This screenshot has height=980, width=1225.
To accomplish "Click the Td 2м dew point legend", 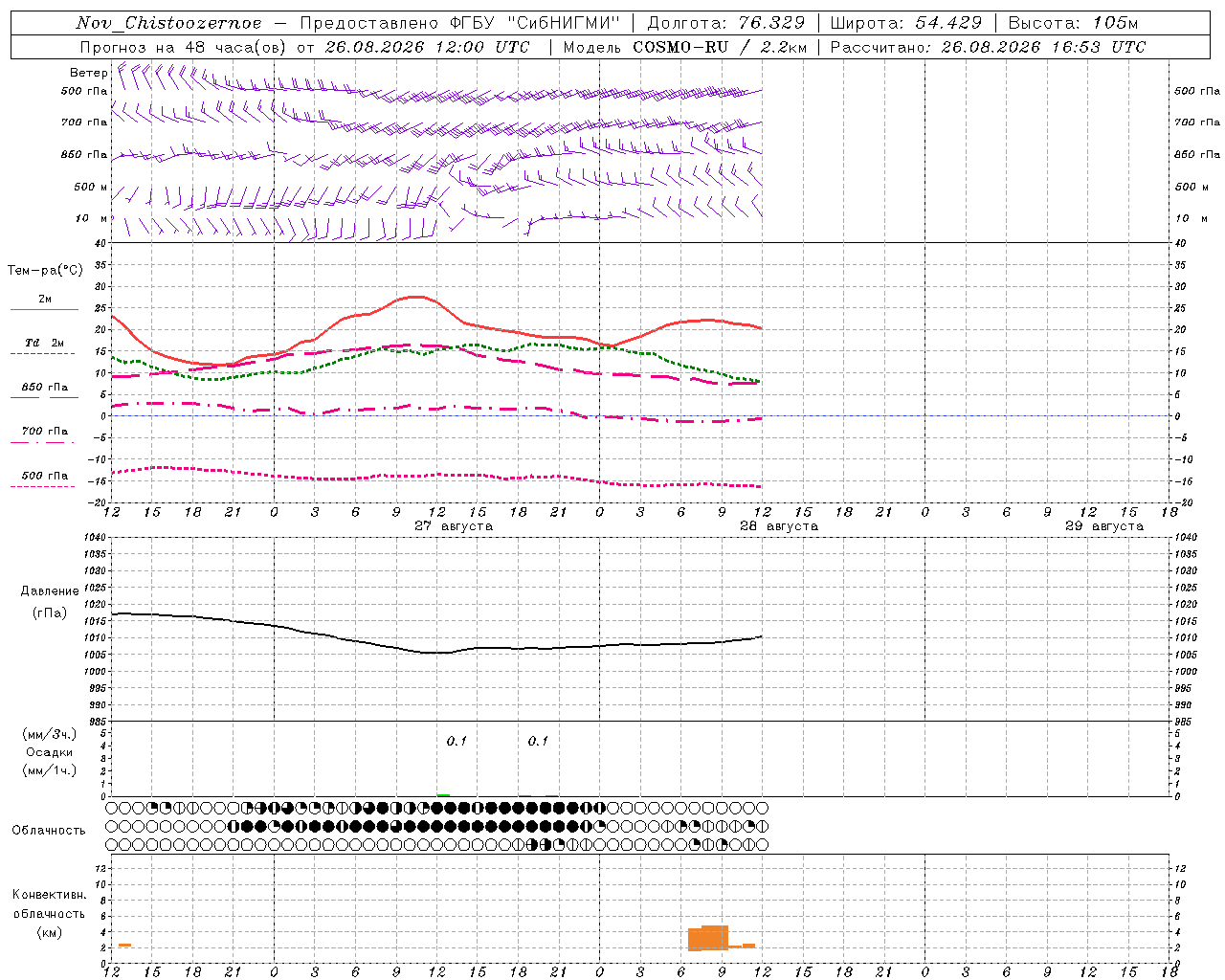I will 44,343.
